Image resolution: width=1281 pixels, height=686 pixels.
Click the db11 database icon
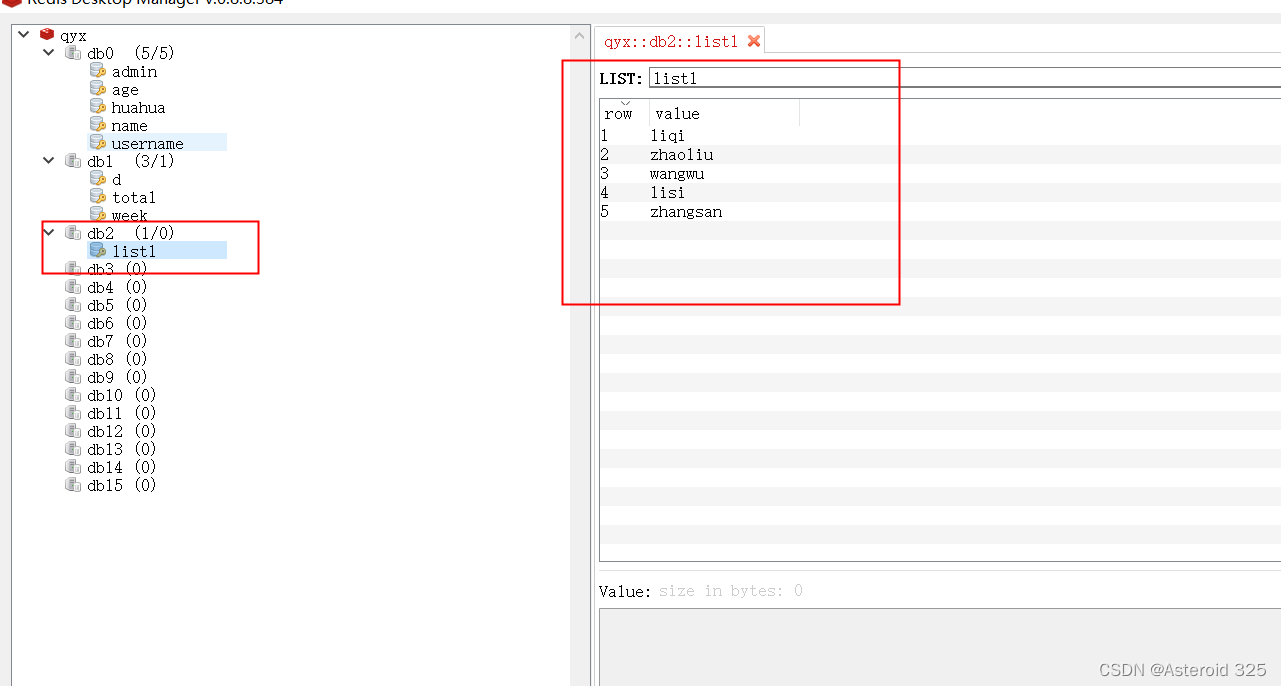pyautogui.click(x=73, y=413)
